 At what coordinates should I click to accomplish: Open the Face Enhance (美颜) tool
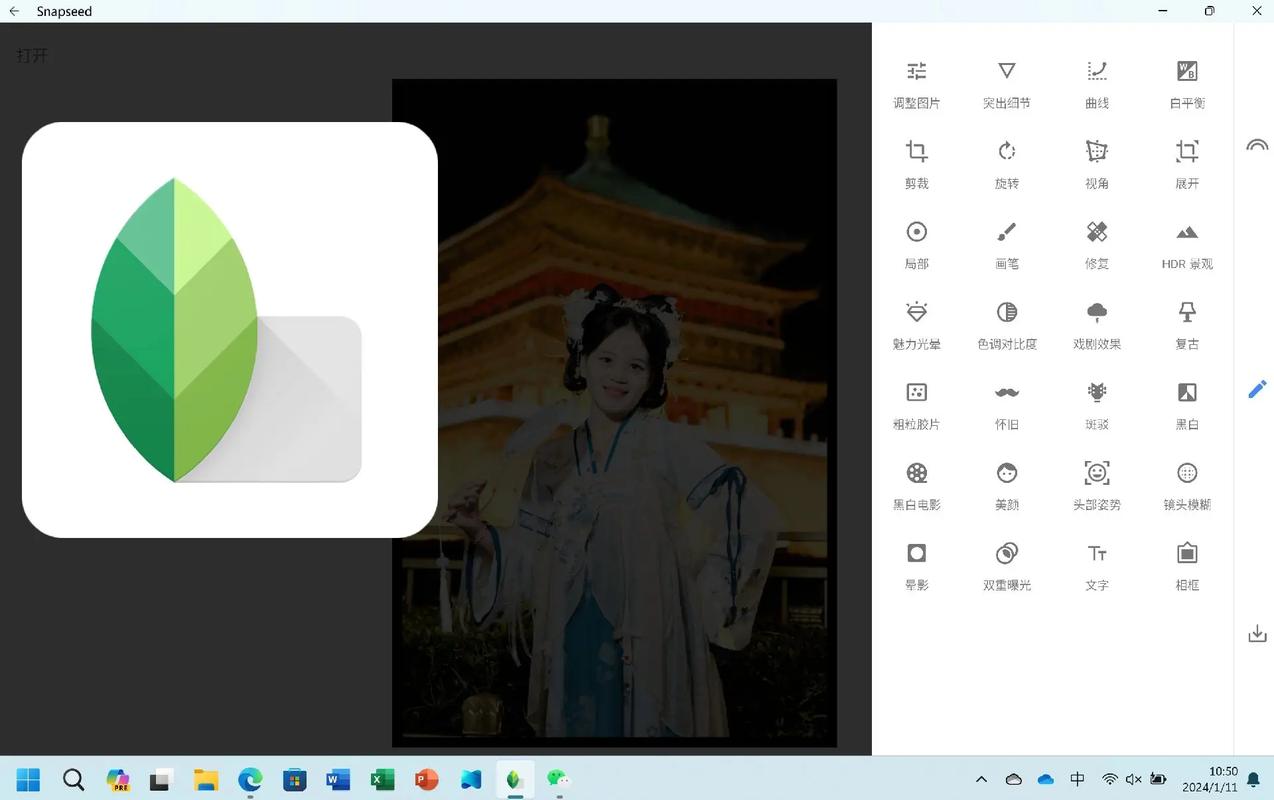point(1006,485)
